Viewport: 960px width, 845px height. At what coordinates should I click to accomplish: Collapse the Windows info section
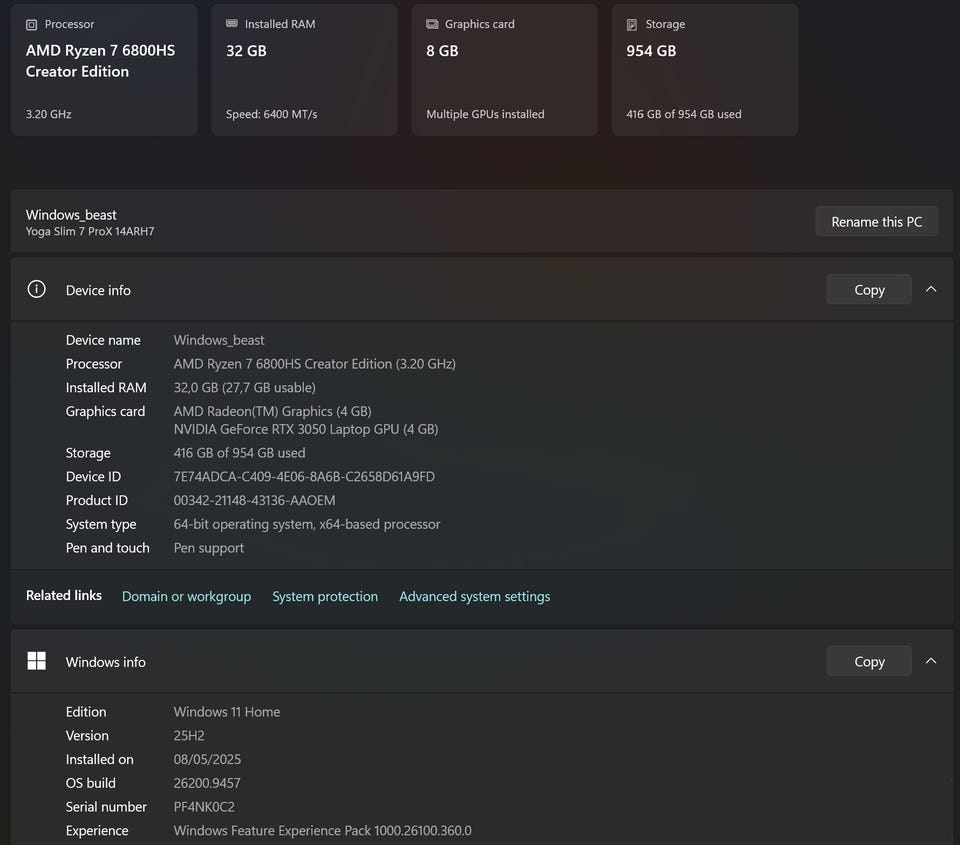[931, 661]
